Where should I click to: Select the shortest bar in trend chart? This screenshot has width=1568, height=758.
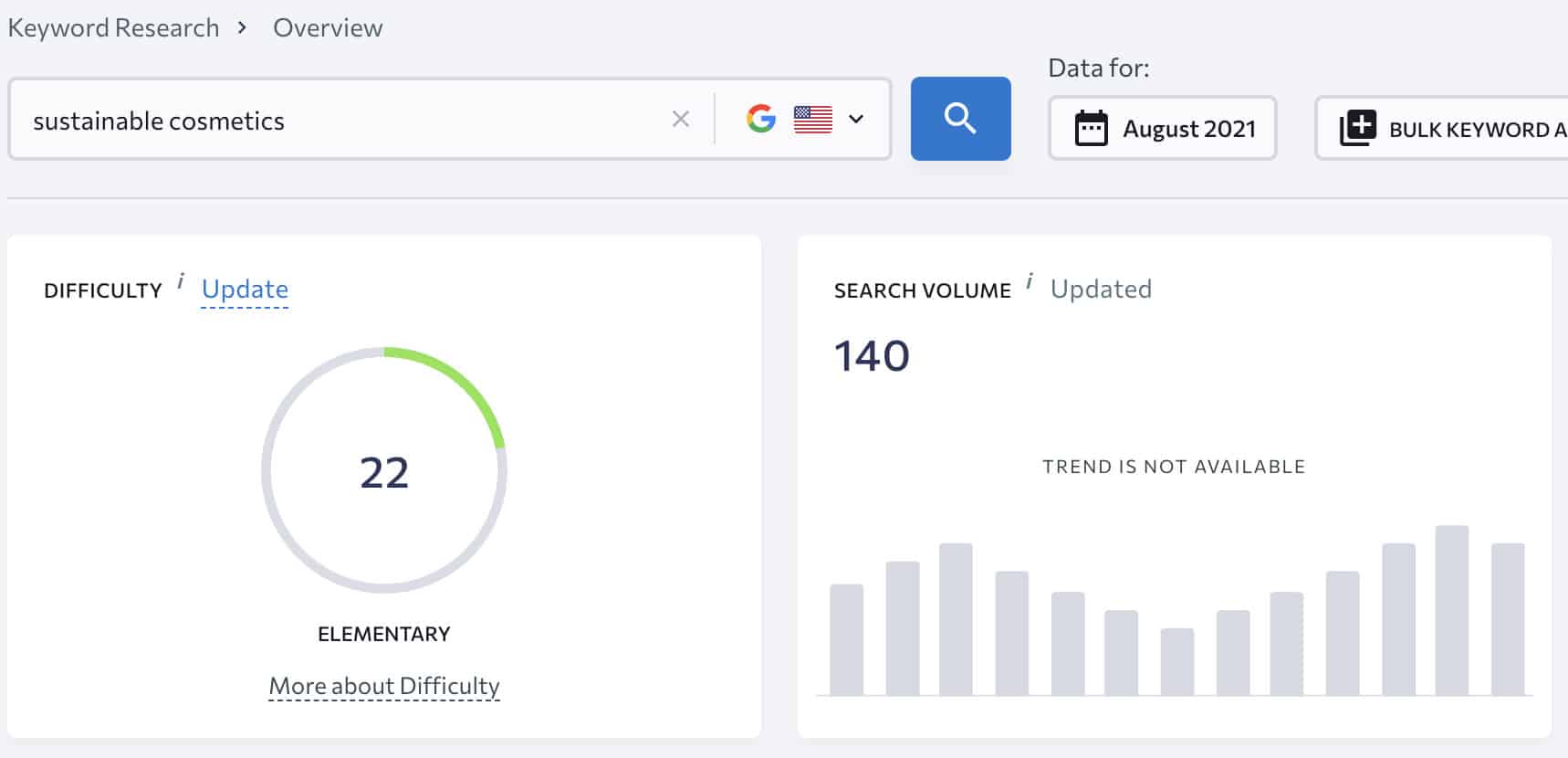point(1176,661)
